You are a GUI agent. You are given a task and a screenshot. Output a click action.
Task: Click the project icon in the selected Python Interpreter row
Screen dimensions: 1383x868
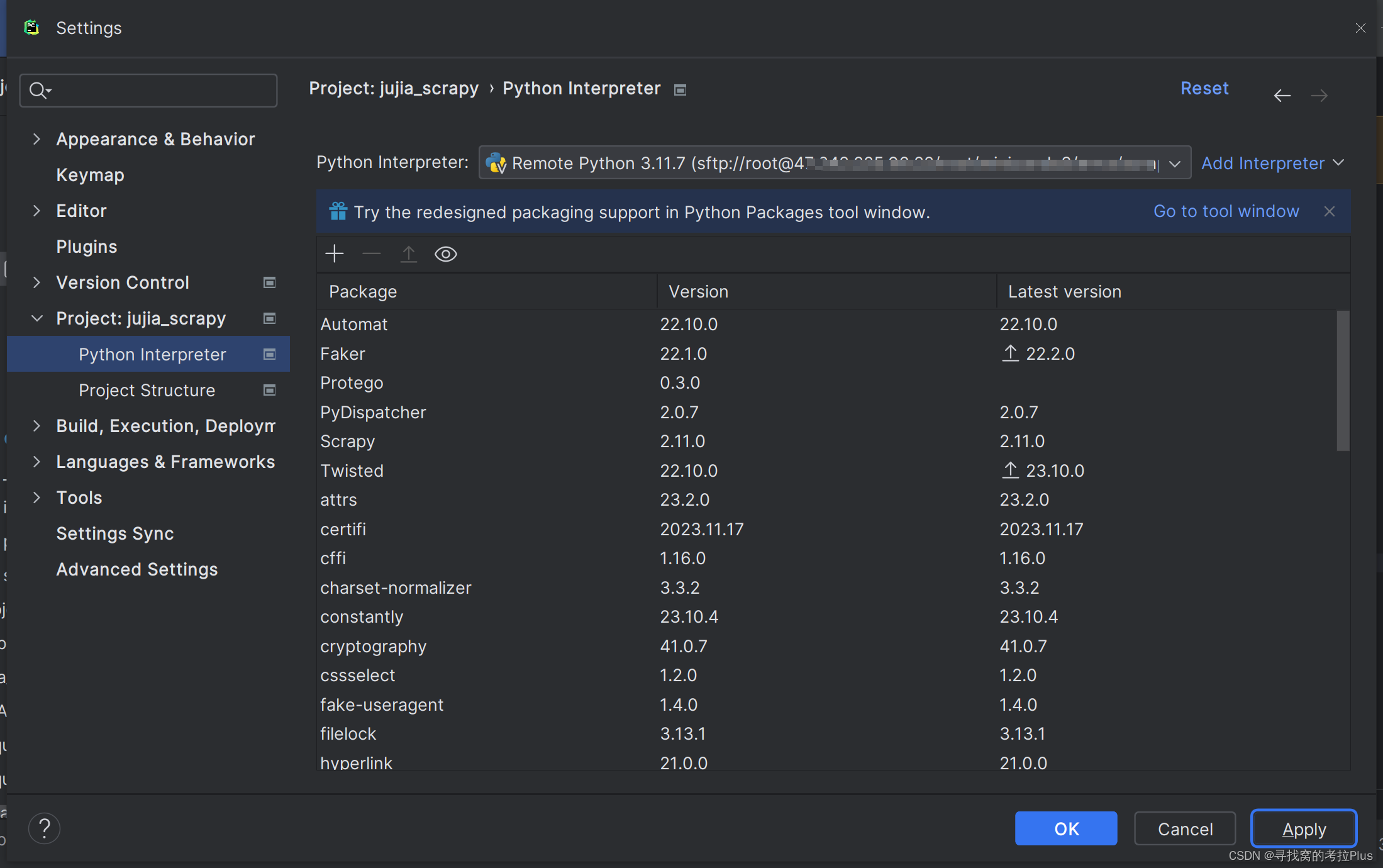tap(270, 354)
